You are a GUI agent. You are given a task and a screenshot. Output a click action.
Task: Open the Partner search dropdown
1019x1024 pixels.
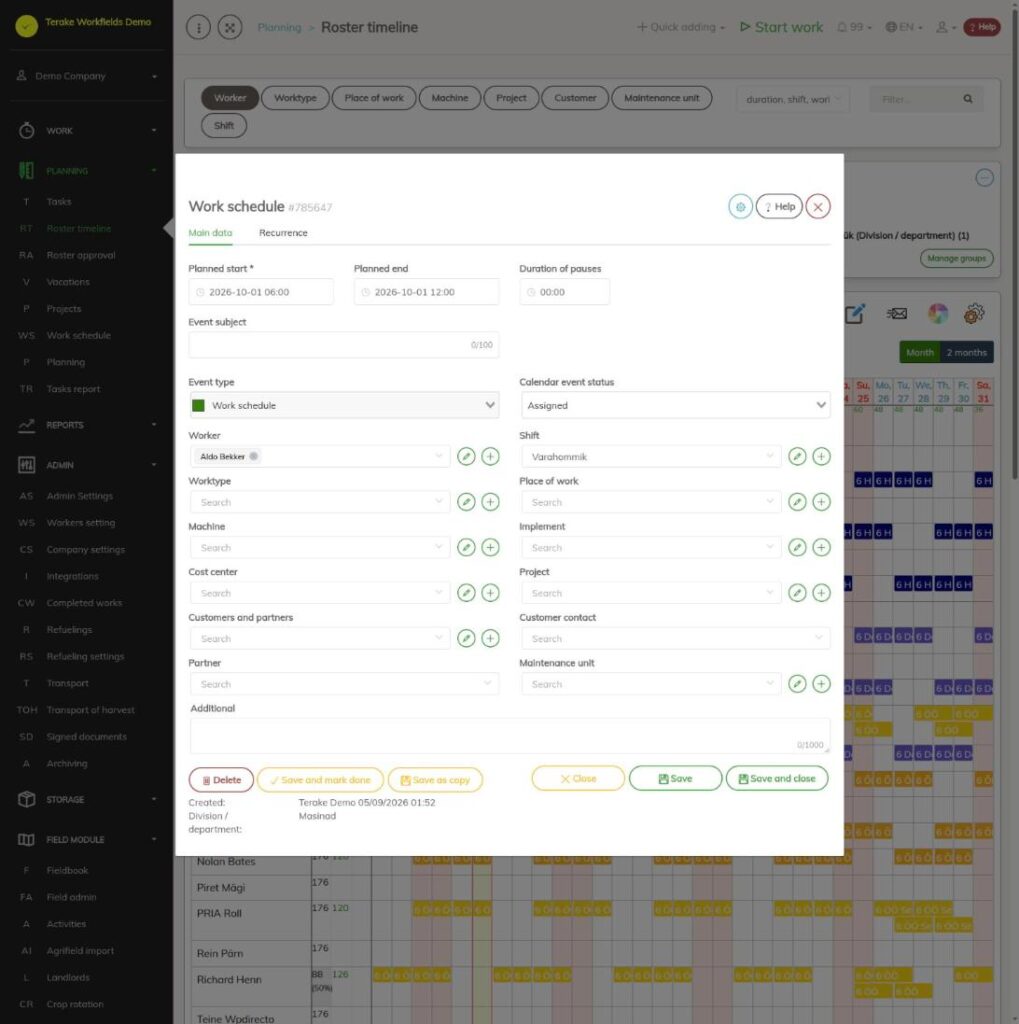click(x=344, y=684)
